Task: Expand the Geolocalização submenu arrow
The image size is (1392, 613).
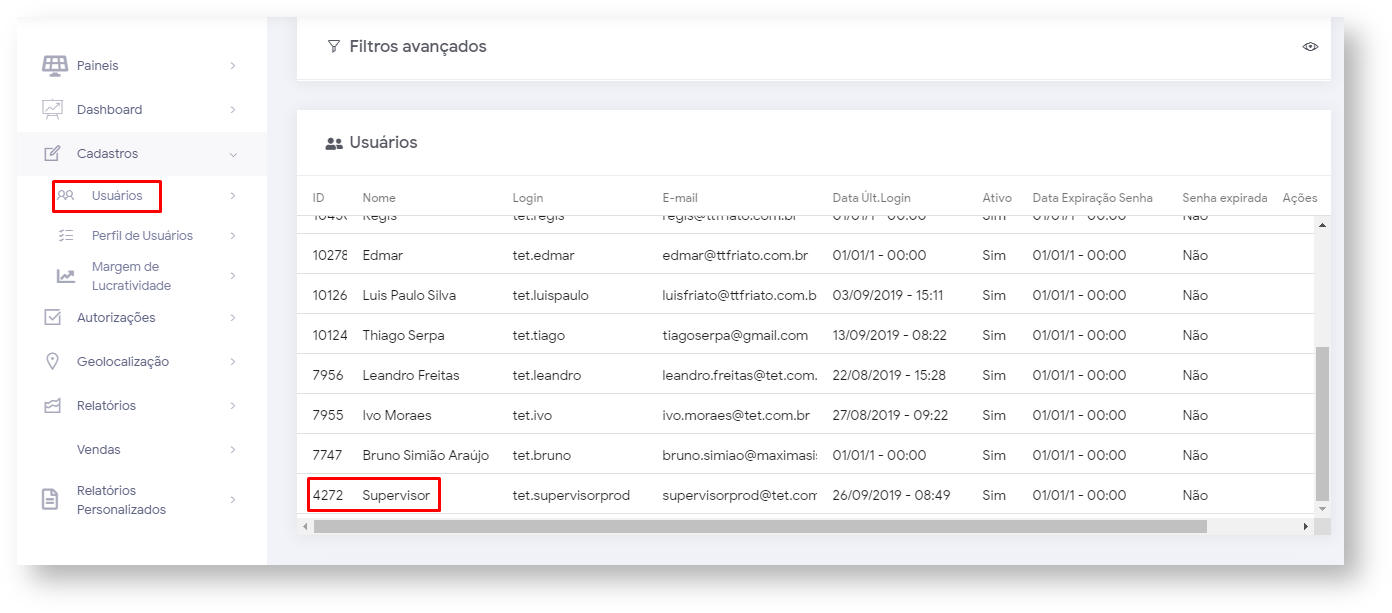Action: [233, 362]
